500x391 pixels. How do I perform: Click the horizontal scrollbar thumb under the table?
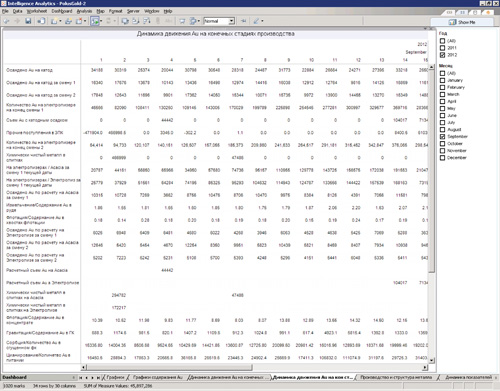[169, 367]
